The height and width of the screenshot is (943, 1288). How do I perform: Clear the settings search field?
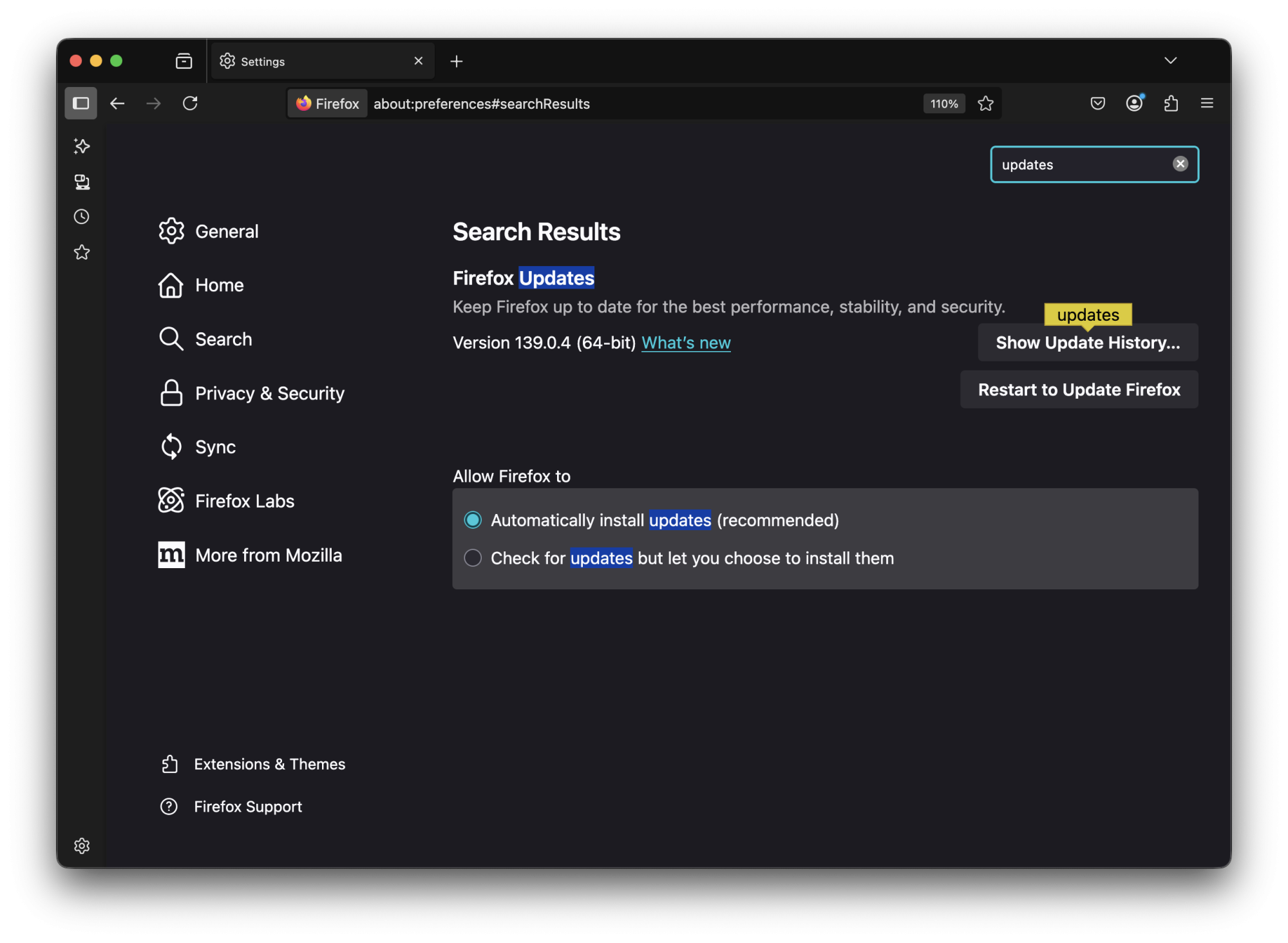click(1180, 164)
